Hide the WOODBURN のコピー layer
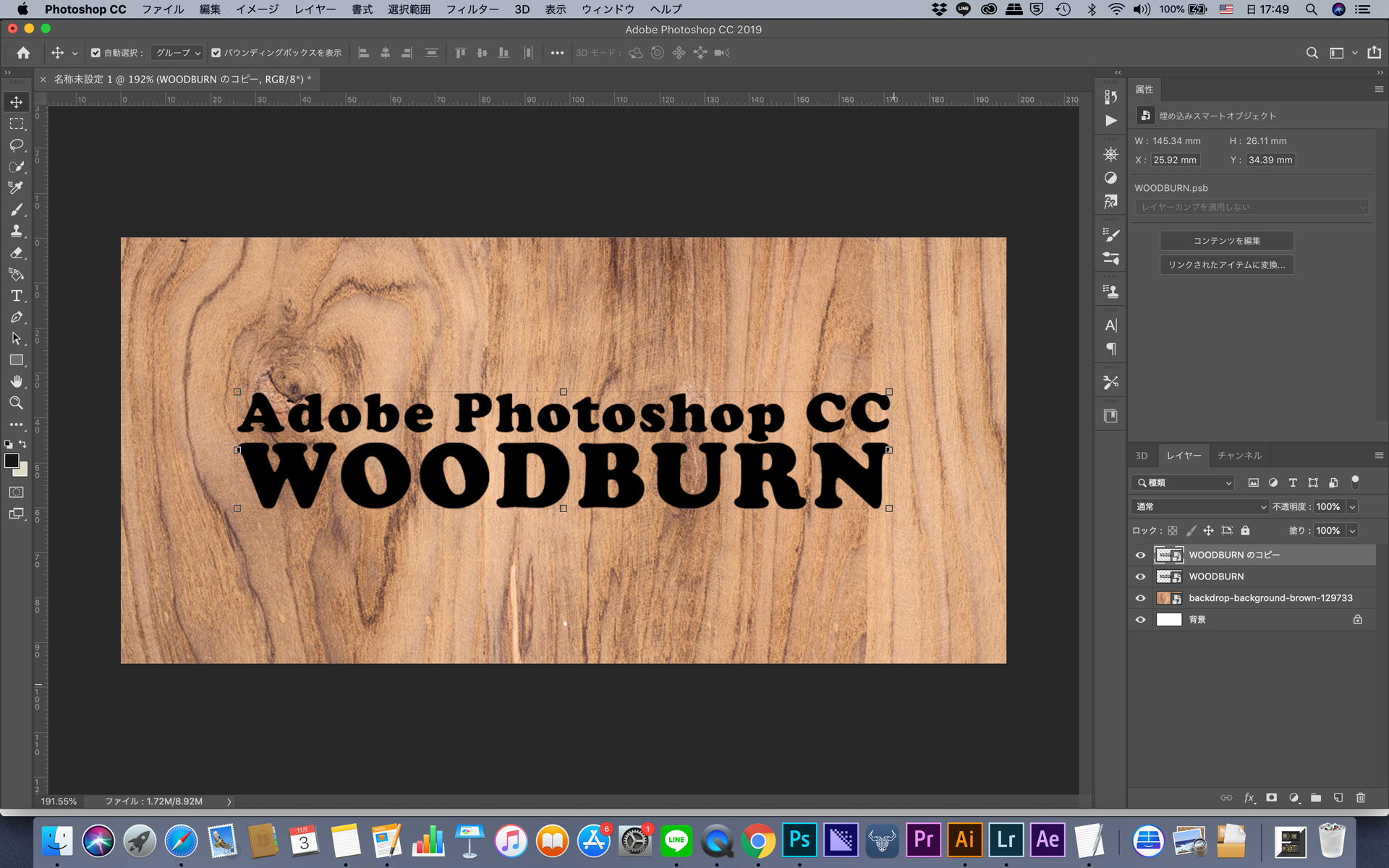 click(1141, 556)
